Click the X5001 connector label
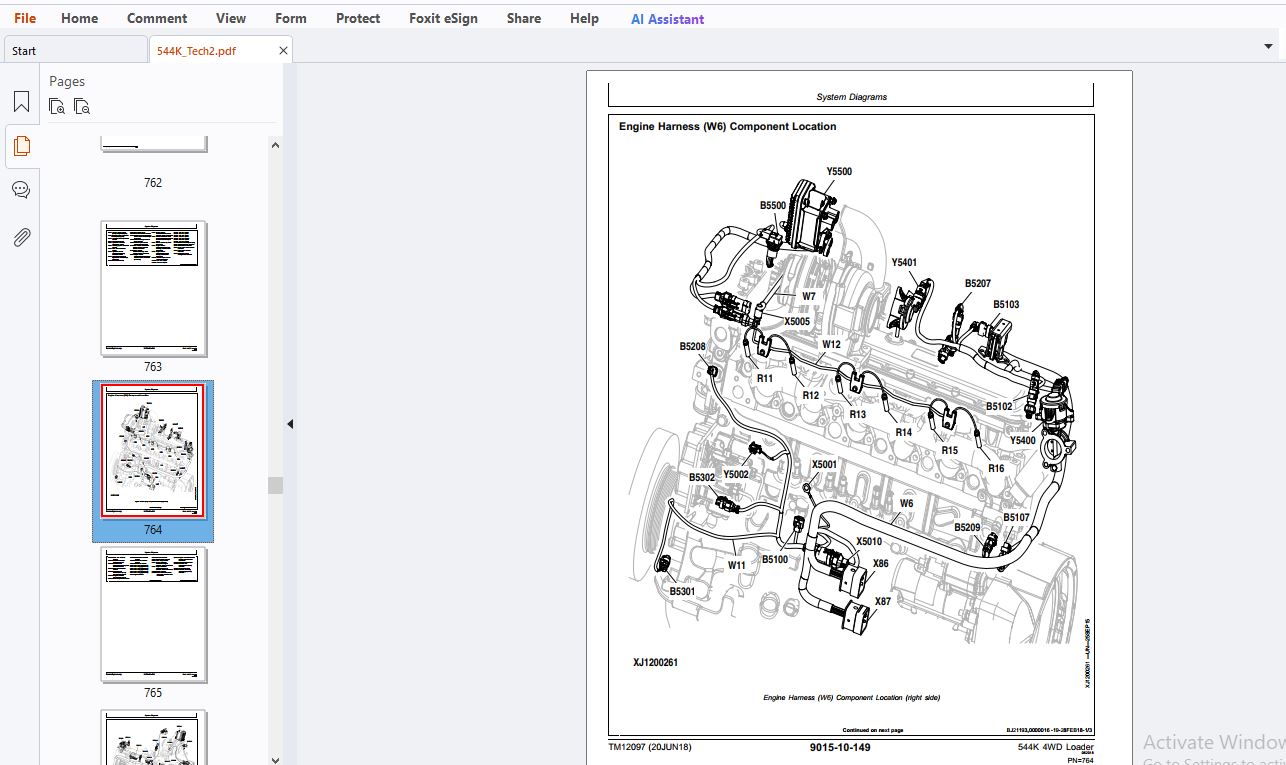This screenshot has width=1286, height=765. coord(824,465)
